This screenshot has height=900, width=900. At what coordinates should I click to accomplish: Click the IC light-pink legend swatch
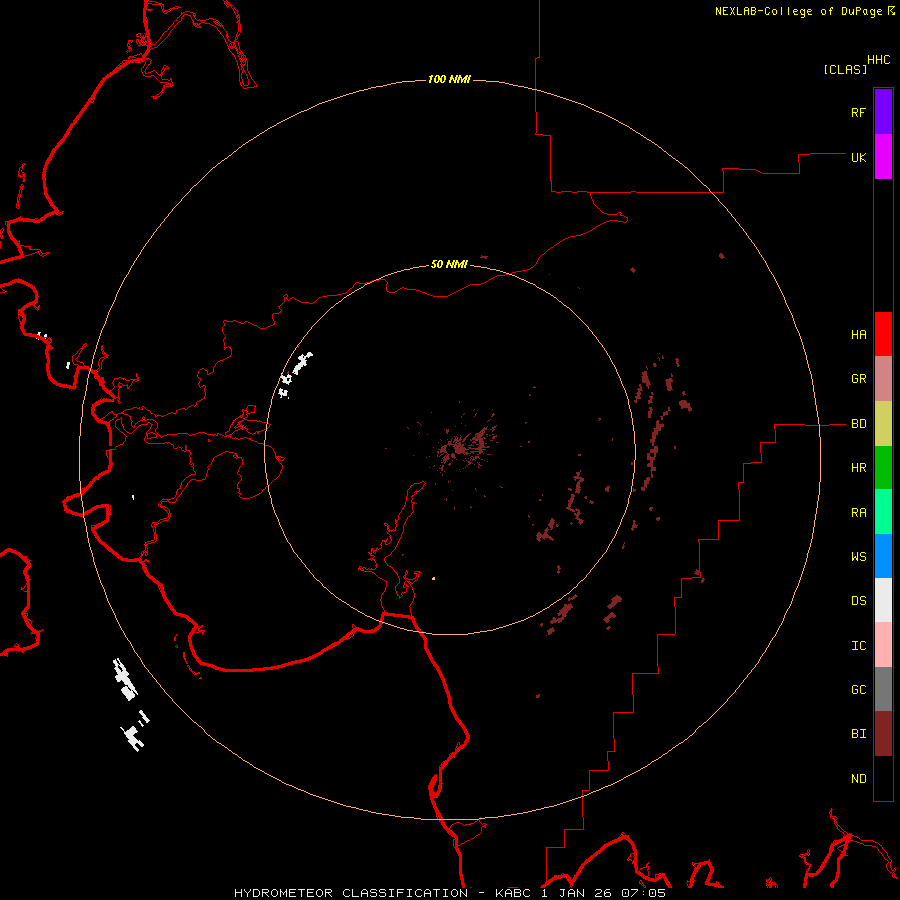coord(883,645)
